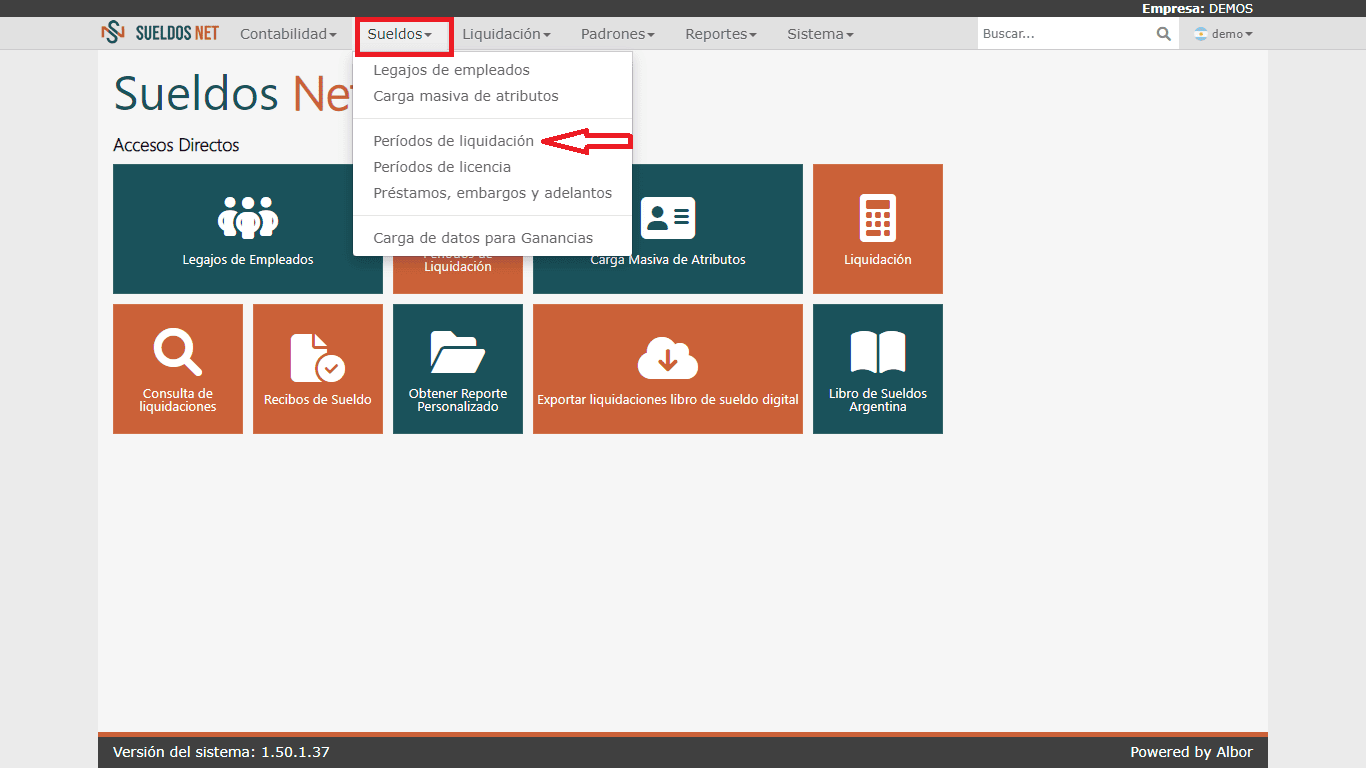The height and width of the screenshot is (768, 1366).
Task: Open Legajos de Empleados people icon tile
Action: pos(247,217)
